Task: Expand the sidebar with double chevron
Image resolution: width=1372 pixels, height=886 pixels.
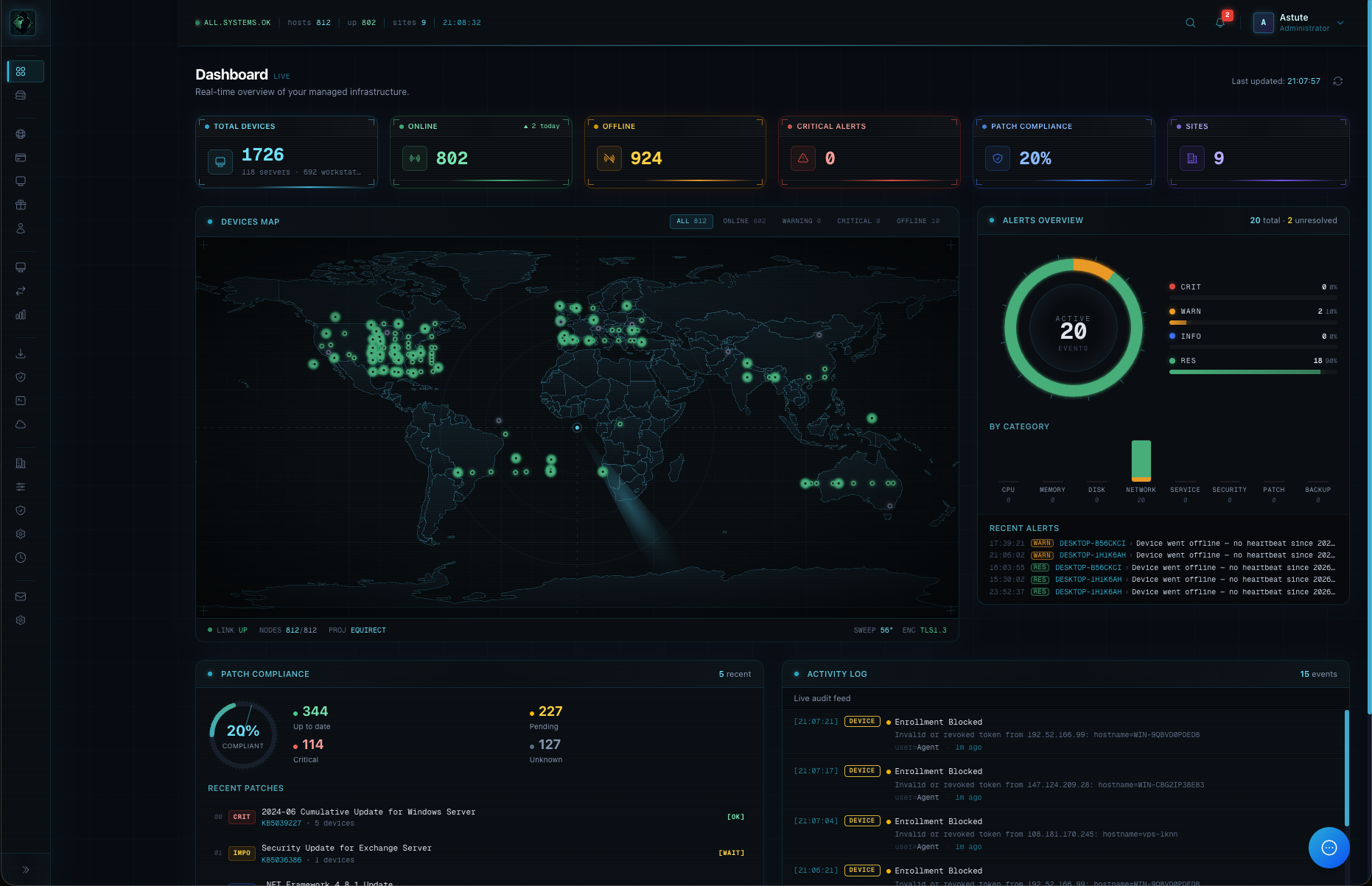Action: pos(26,870)
